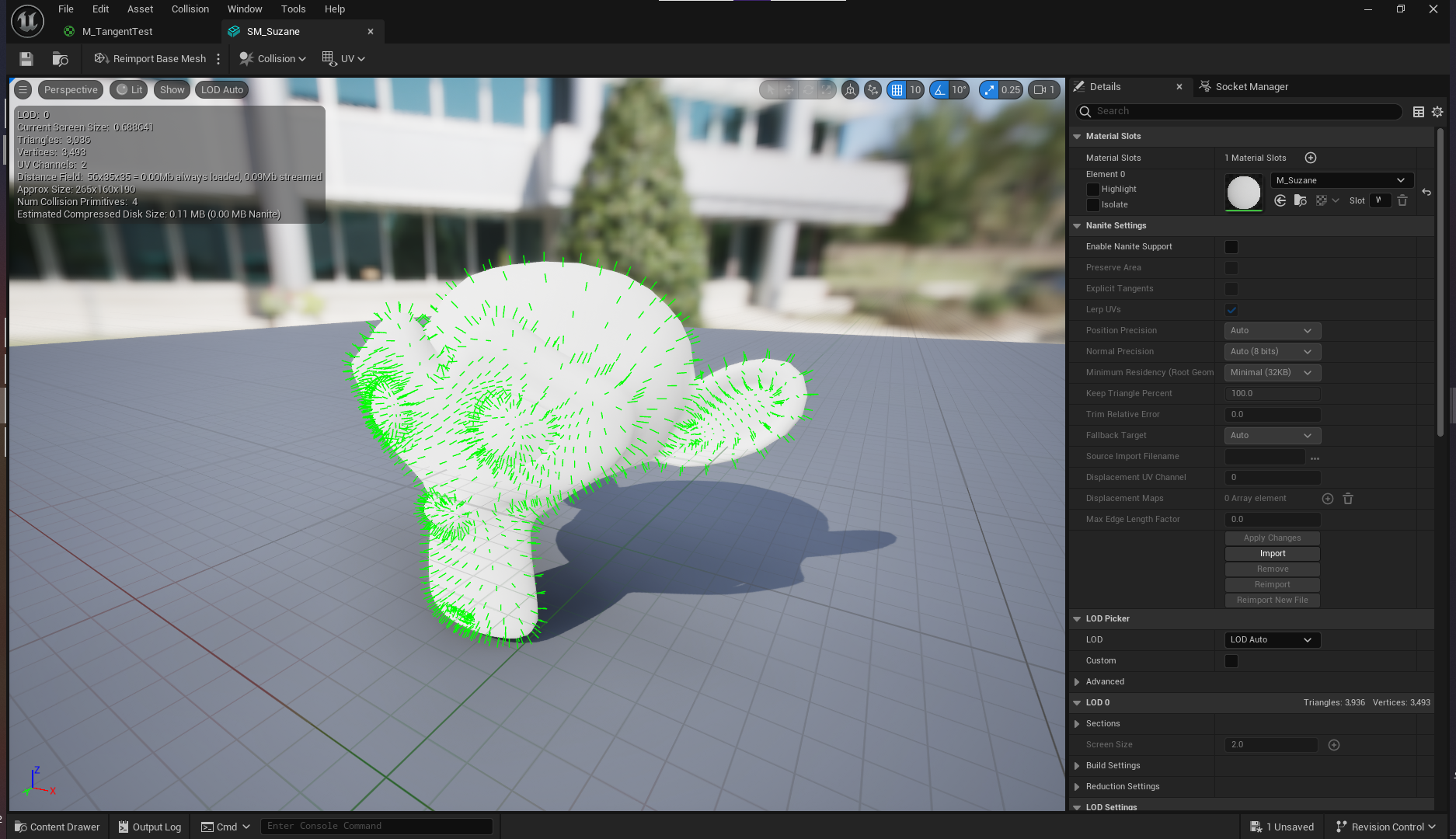This screenshot has width=1456, height=839.
Task: Collapse the Nanite Settings section
Action: click(1077, 226)
